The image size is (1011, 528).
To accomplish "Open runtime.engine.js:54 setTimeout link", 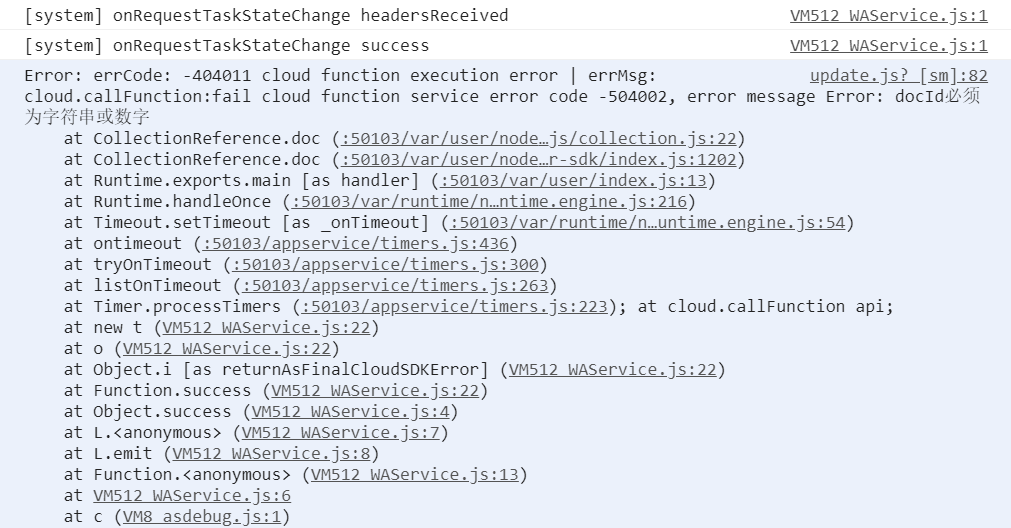I will pyautogui.click(x=647, y=222).
